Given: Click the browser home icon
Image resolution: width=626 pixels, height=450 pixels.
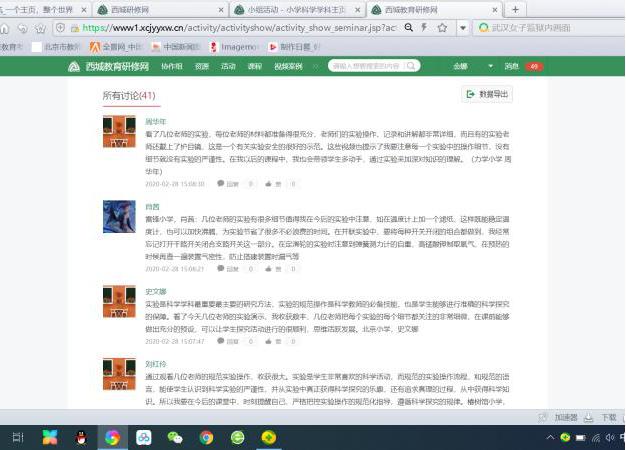Looking at the screenshot, I should tap(4, 28).
